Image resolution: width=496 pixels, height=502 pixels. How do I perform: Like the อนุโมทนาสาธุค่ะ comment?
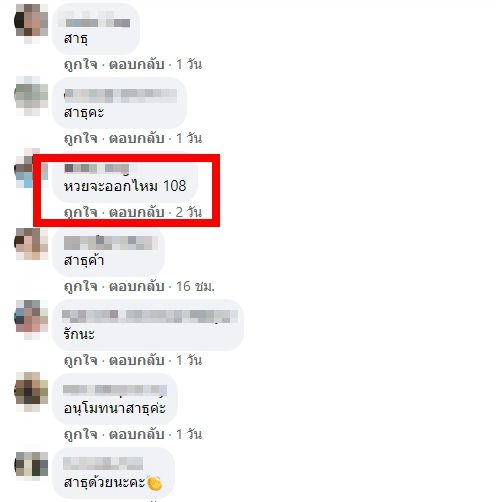click(x=81, y=435)
